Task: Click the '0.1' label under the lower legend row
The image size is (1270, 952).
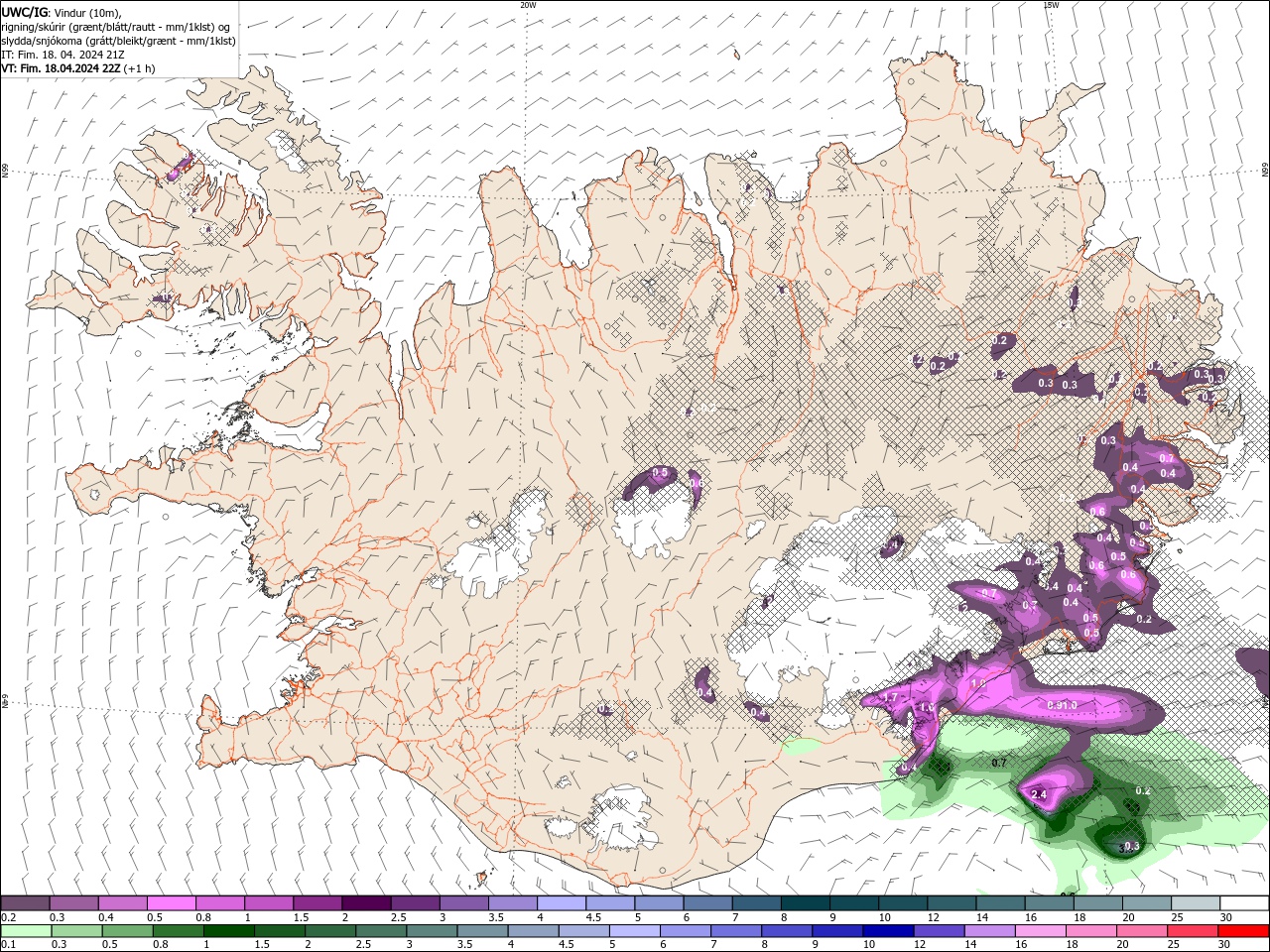Action: tap(8, 945)
